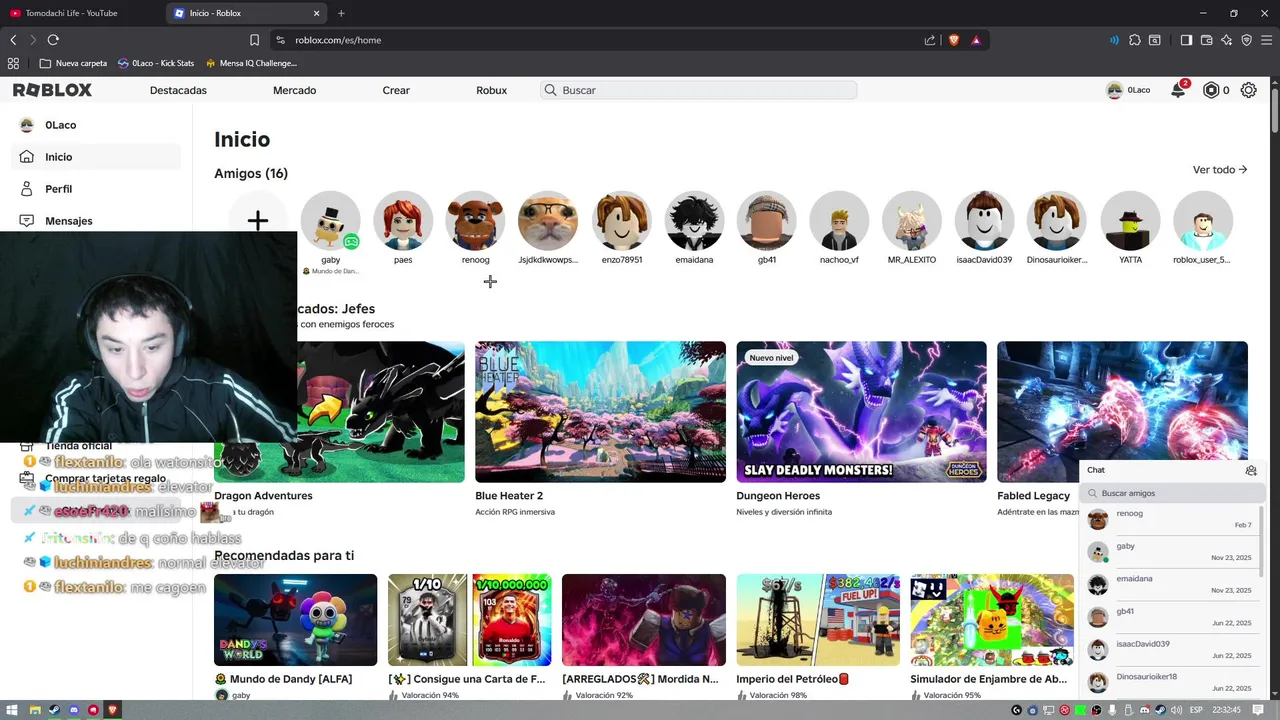Viewport: 1280px width, 720px height.
Task: Open the browser extensions puzzle icon
Action: 1135,40
